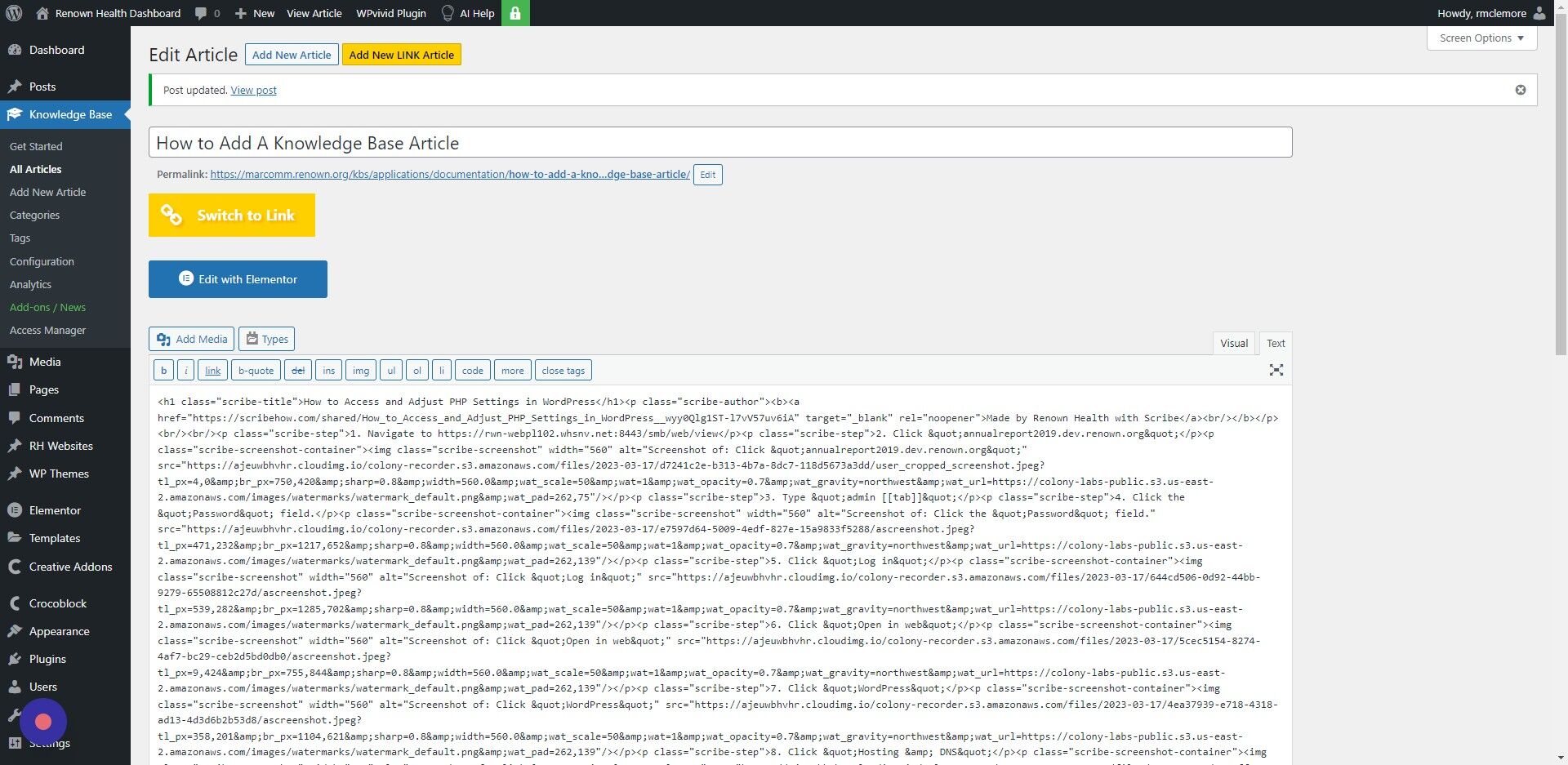The height and width of the screenshot is (765, 1568).
Task: Dismiss the Post updated notice
Action: click(1521, 90)
